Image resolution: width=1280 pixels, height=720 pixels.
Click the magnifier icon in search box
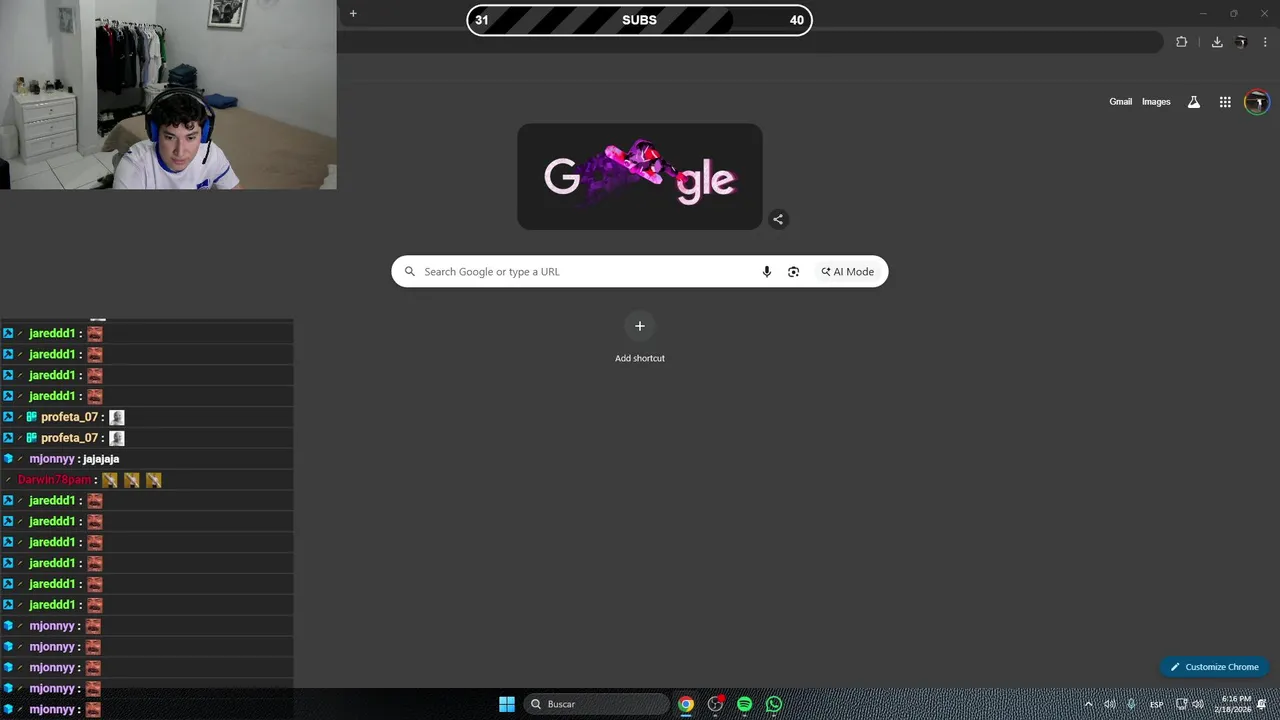[x=409, y=272]
